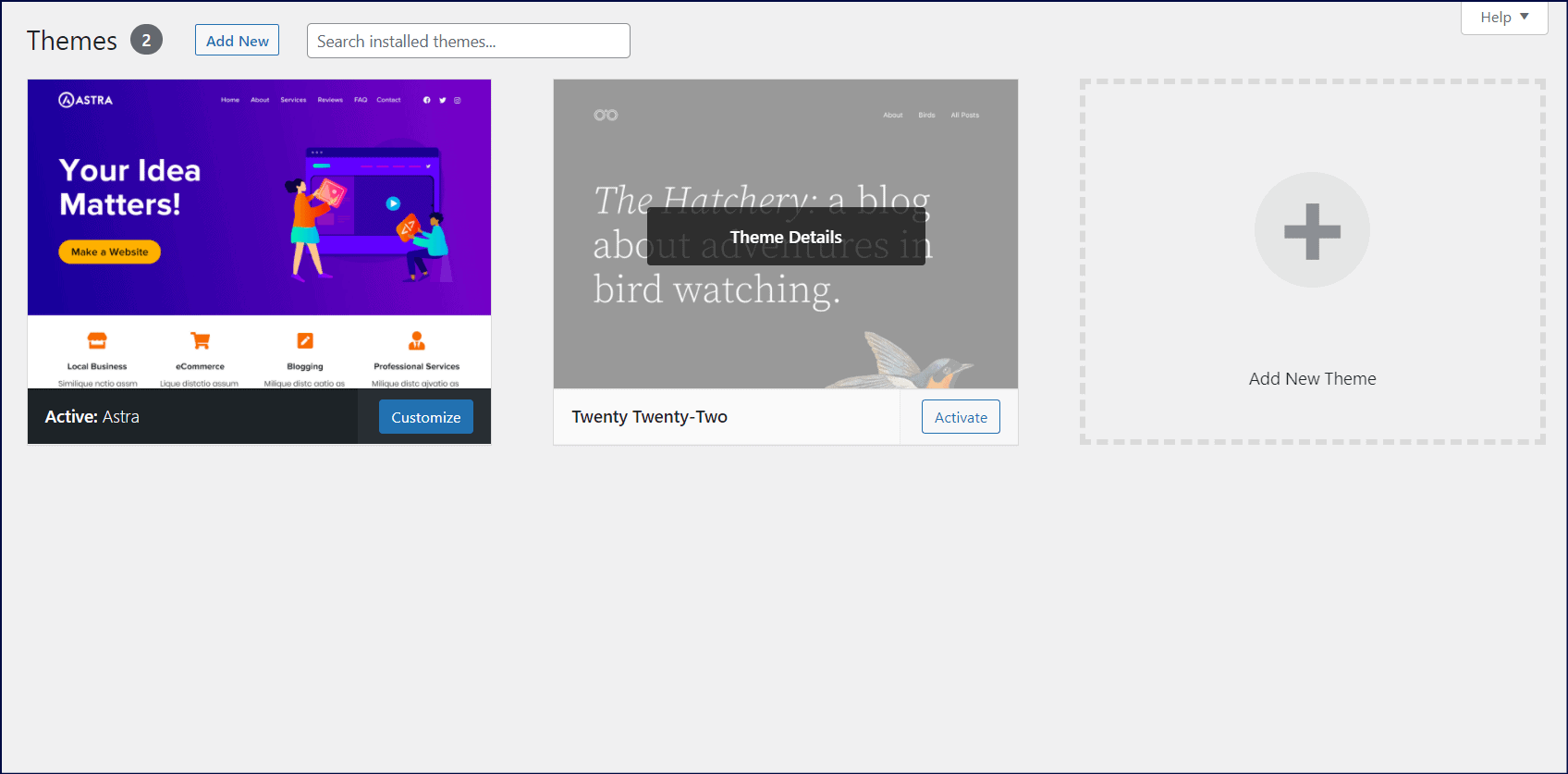Click the themes count badge
The height and width of the screenshot is (774, 1568).
click(146, 41)
